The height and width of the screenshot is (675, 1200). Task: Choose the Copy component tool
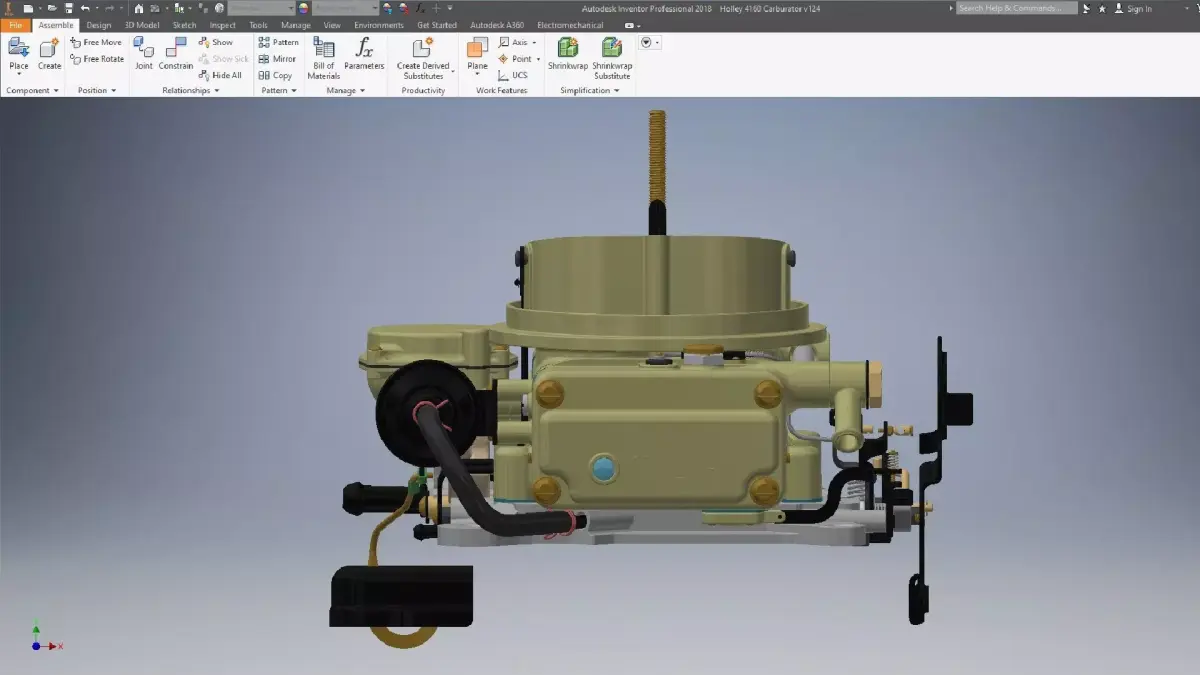click(275, 75)
